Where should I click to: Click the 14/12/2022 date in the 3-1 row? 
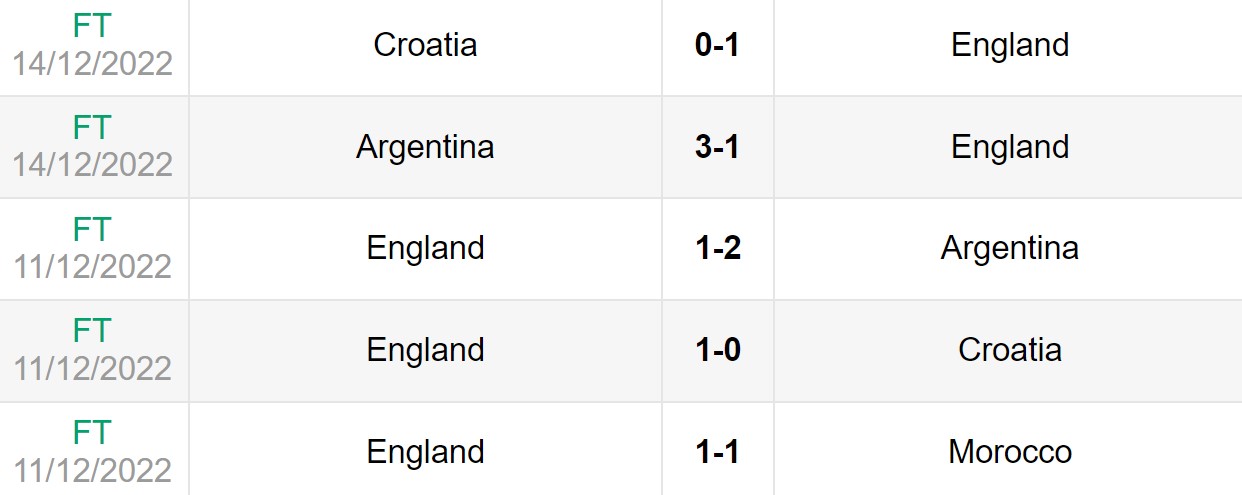click(x=93, y=164)
